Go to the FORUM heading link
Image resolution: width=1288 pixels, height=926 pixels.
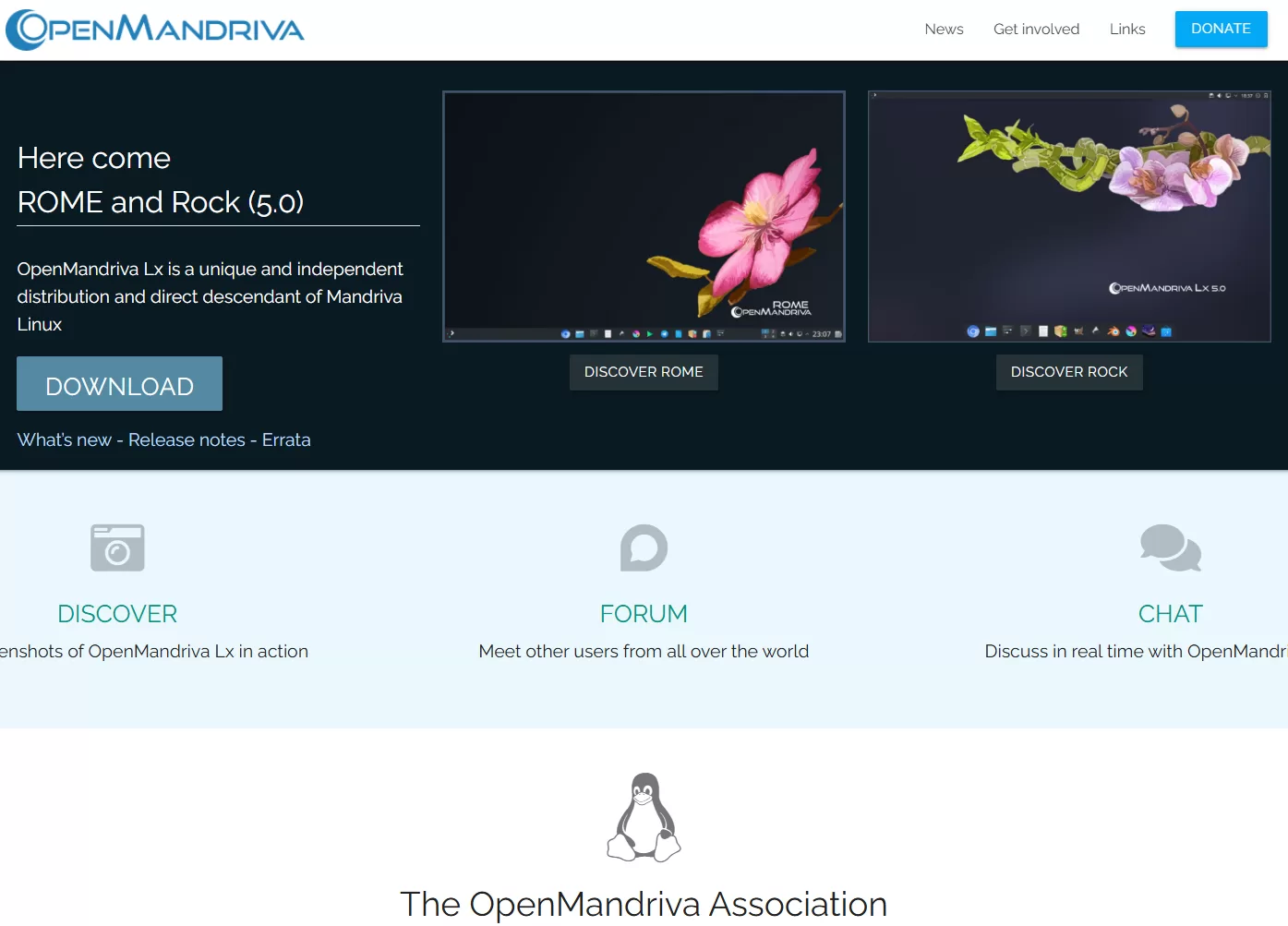click(x=644, y=614)
